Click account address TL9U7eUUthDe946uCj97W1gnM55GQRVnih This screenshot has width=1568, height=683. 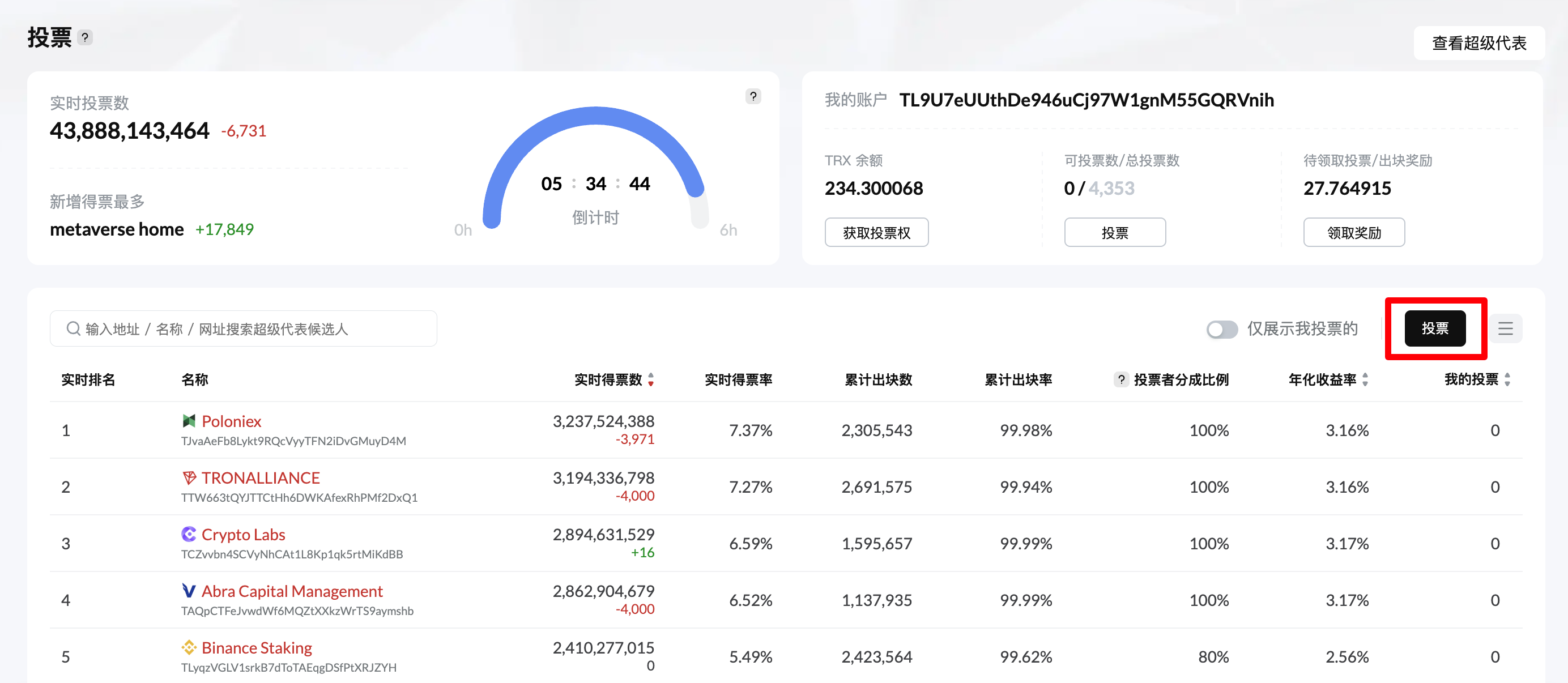1086,100
